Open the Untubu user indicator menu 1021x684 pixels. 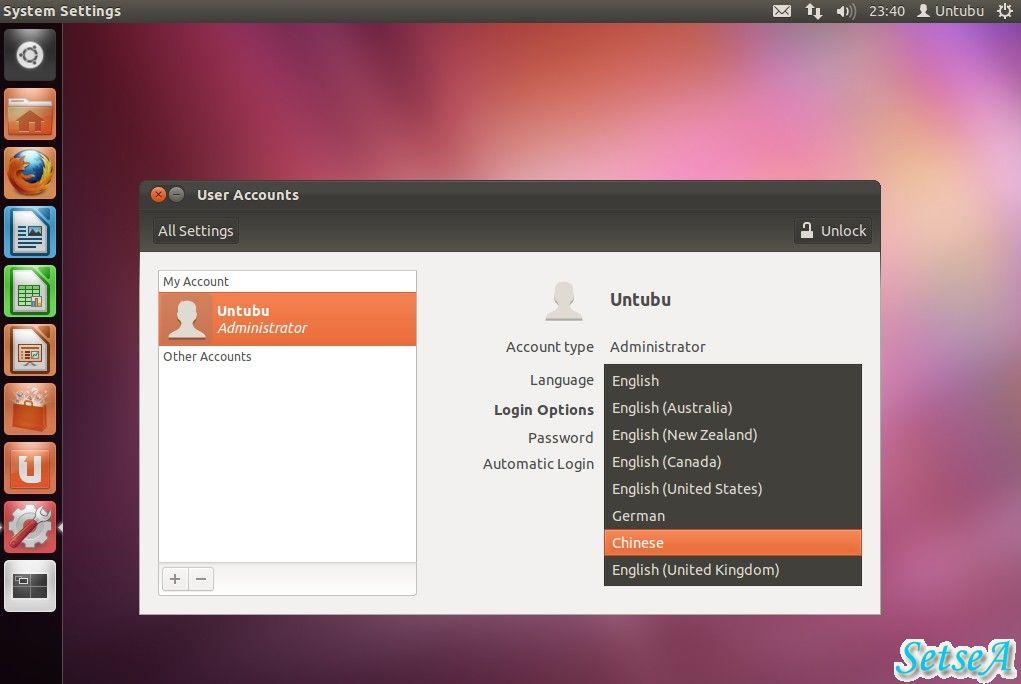coord(951,11)
